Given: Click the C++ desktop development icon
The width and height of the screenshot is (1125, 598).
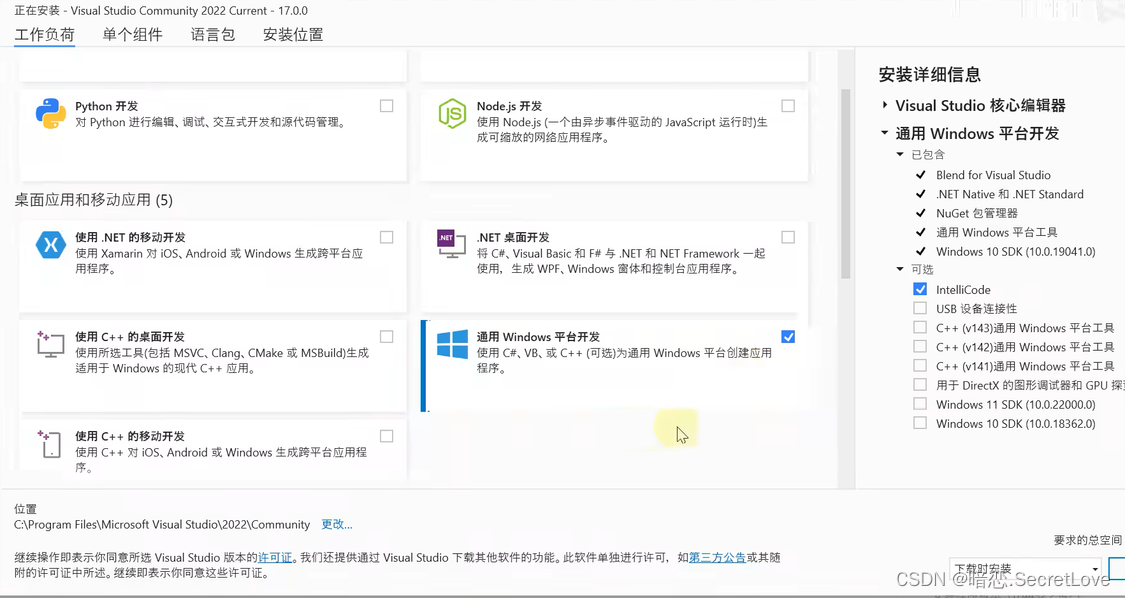Looking at the screenshot, I should (x=50, y=344).
